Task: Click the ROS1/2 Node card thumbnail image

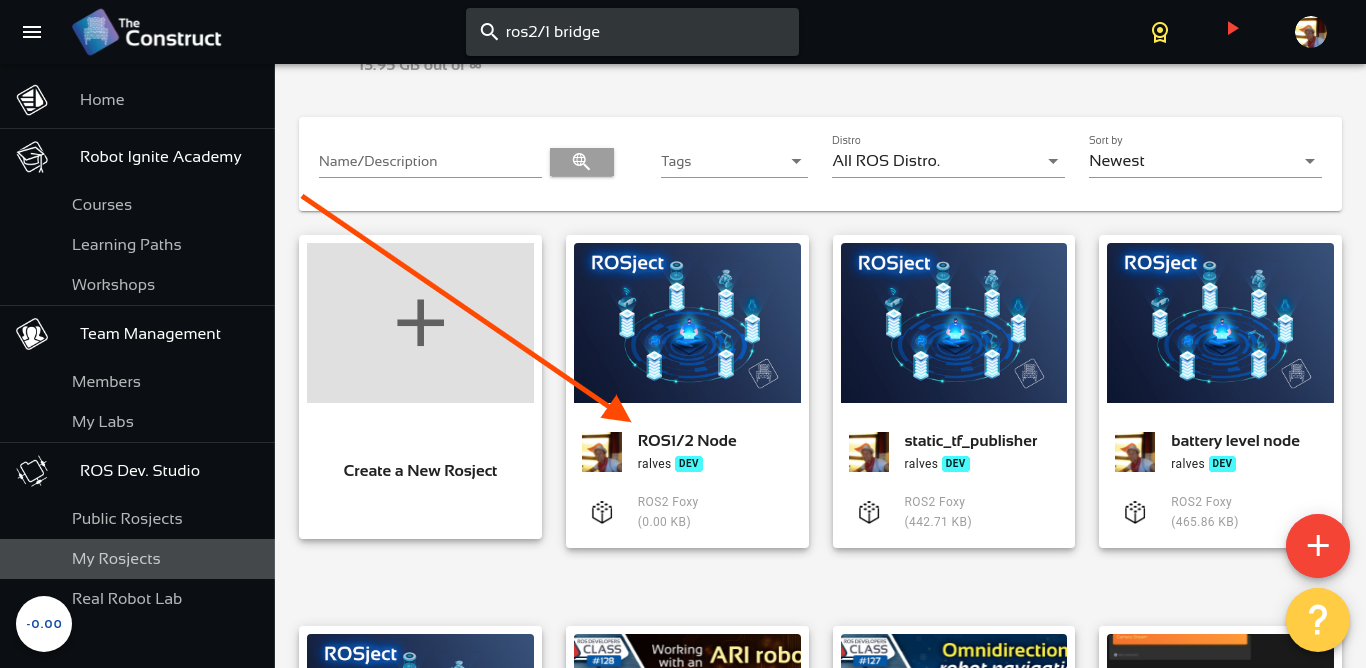Action: click(x=687, y=323)
